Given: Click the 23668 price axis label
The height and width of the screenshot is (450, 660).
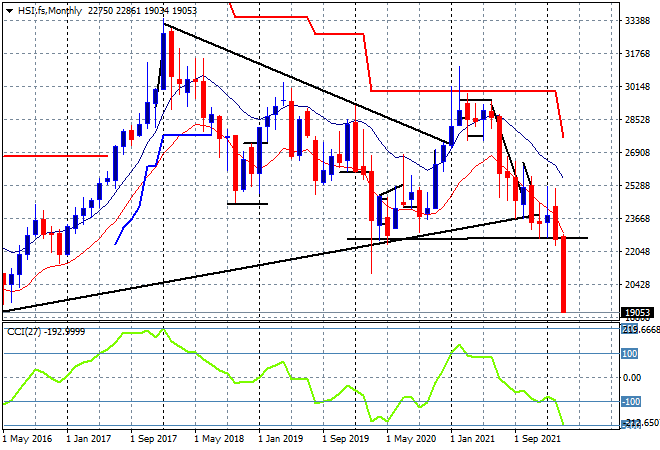Looking at the screenshot, I should [638, 218].
